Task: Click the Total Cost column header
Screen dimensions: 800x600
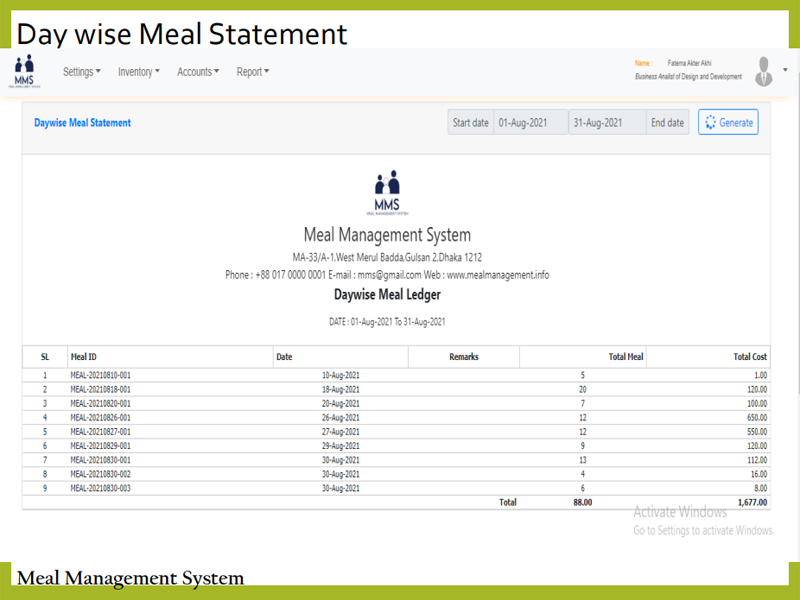Action: [x=750, y=357]
